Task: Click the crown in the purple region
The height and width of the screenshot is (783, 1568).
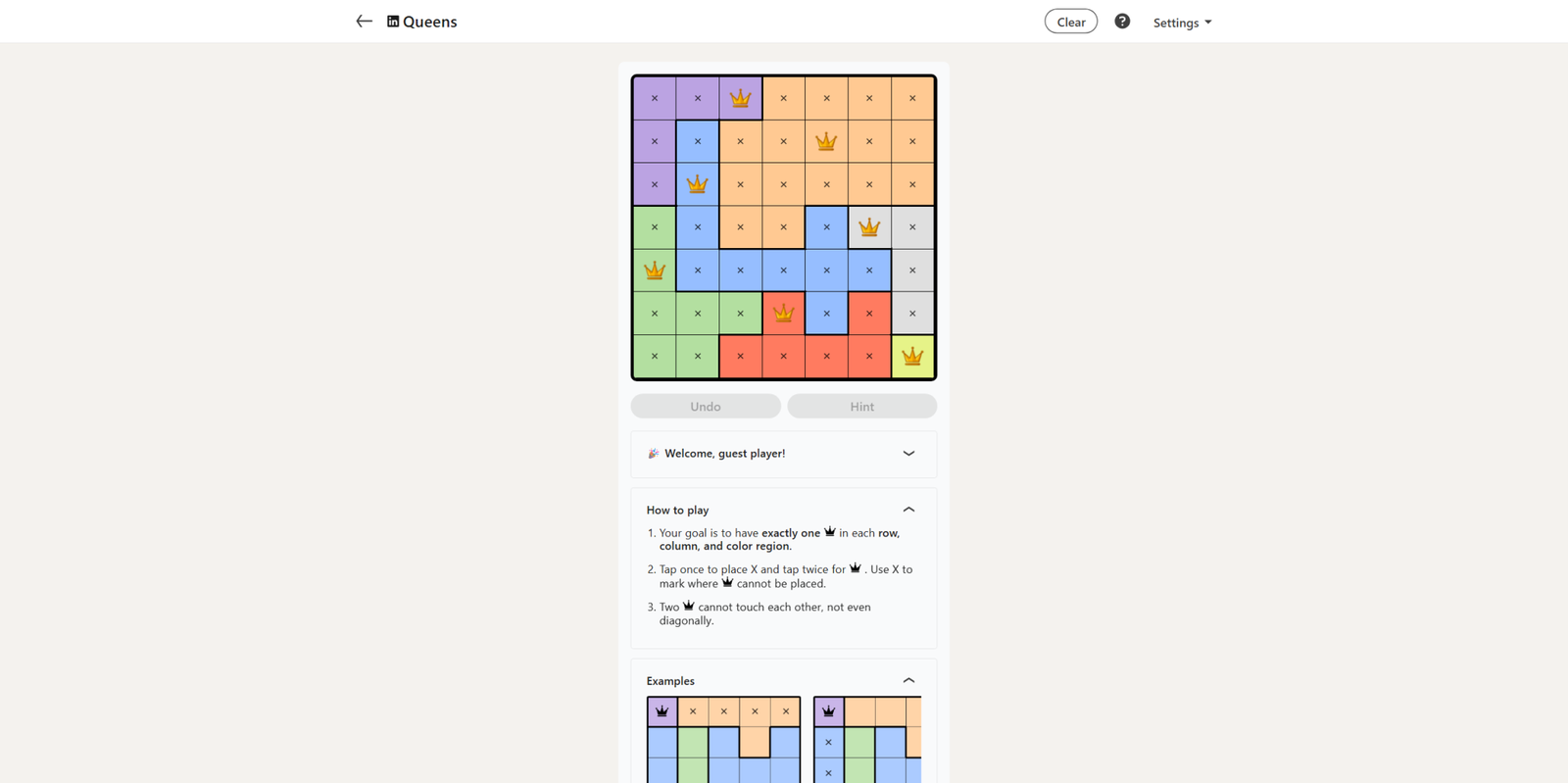Action: coord(741,98)
